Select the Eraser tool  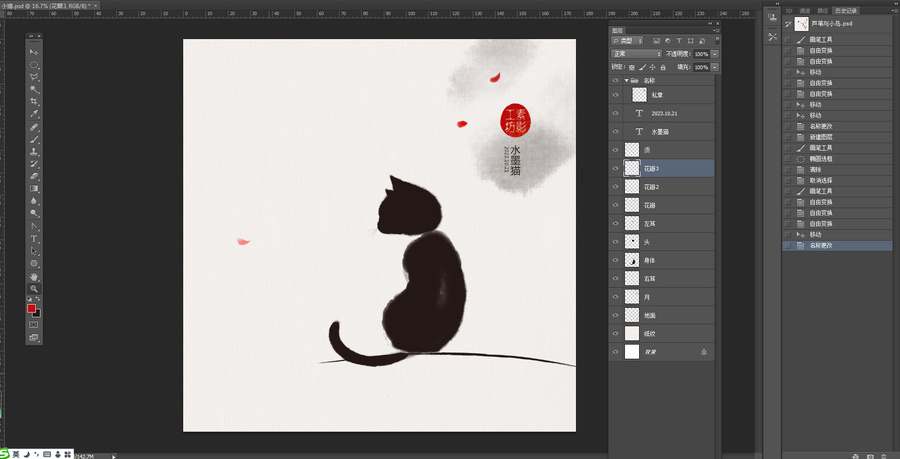click(x=34, y=176)
